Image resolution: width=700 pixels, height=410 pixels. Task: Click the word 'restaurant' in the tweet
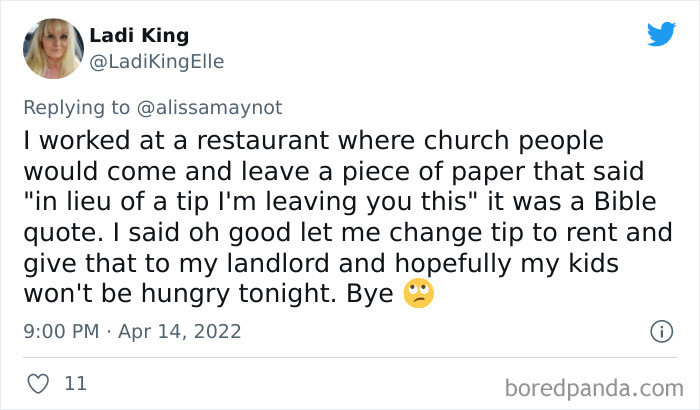262,140
